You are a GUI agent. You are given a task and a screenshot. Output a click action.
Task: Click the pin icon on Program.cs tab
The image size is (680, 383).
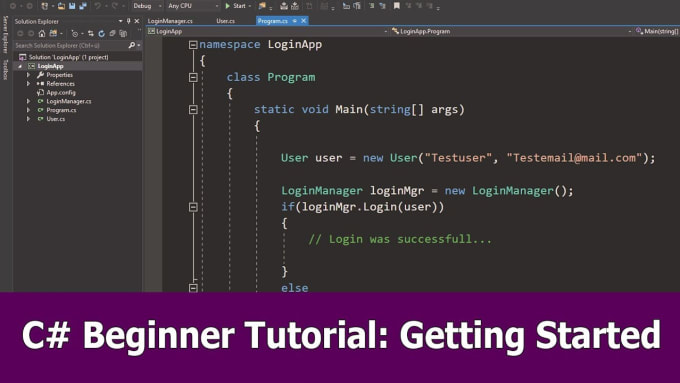[x=294, y=21]
